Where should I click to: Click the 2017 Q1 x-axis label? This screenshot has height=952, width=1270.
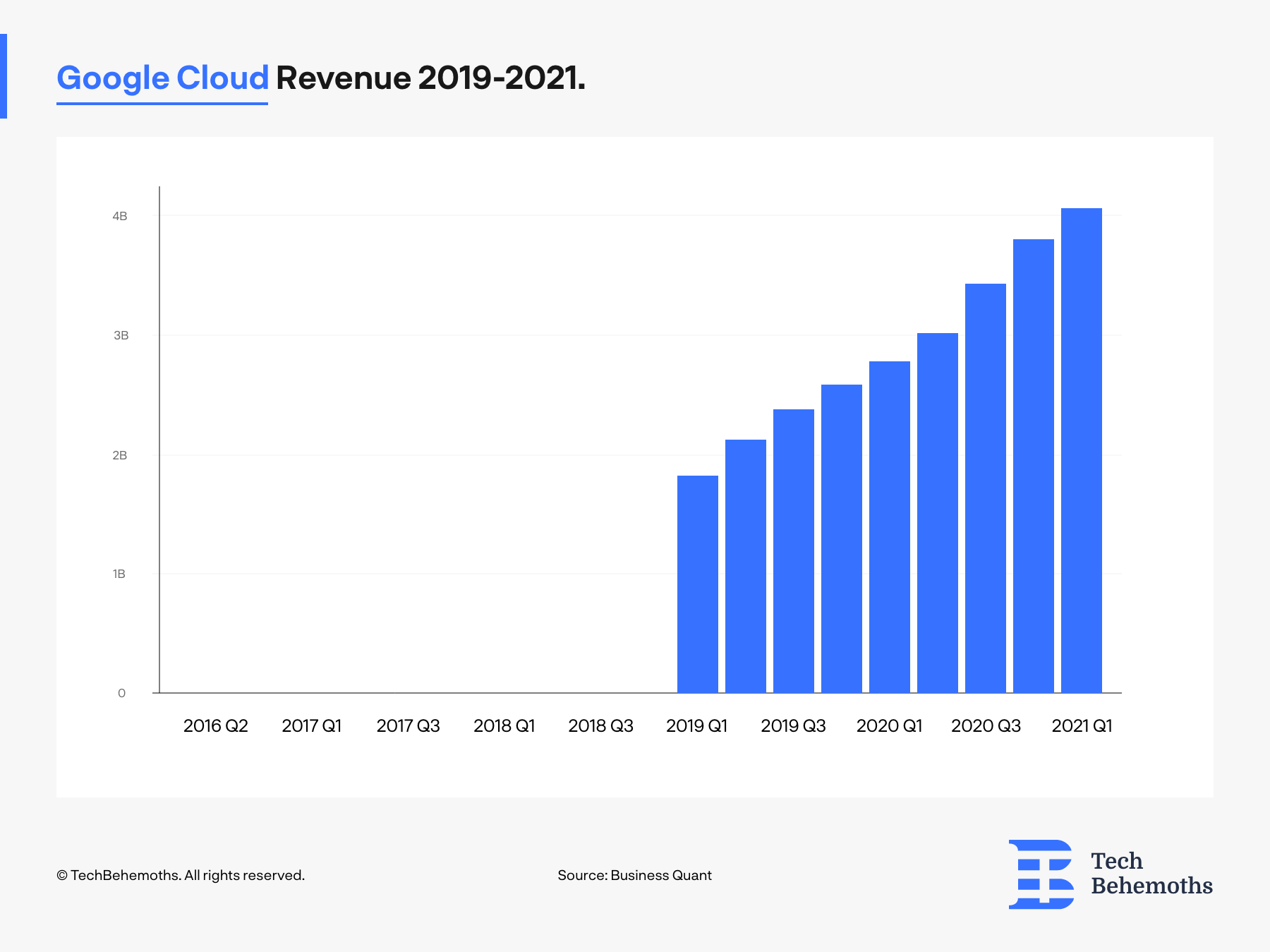312,725
